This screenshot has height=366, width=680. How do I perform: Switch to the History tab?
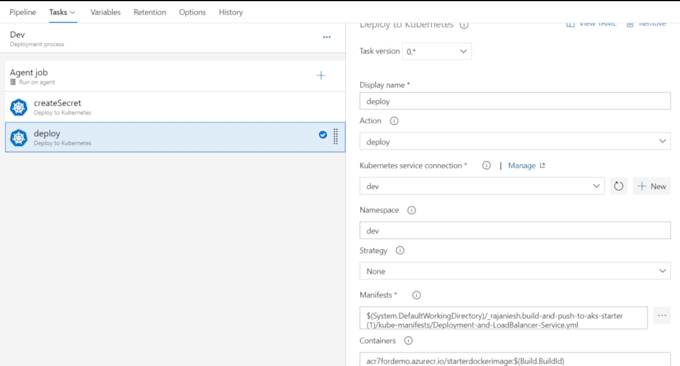pyautogui.click(x=231, y=12)
